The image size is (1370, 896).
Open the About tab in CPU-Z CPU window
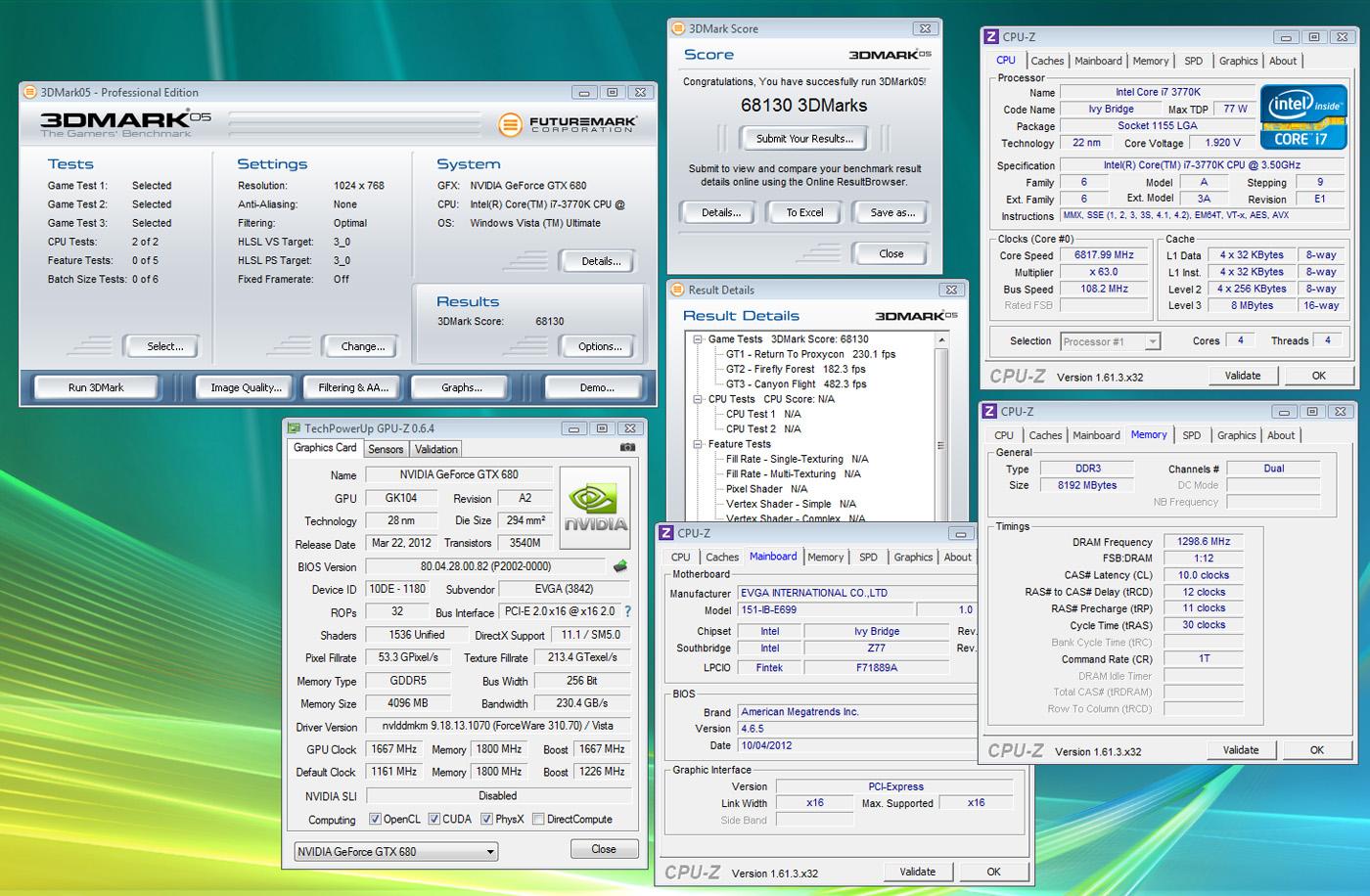pos(1283,61)
